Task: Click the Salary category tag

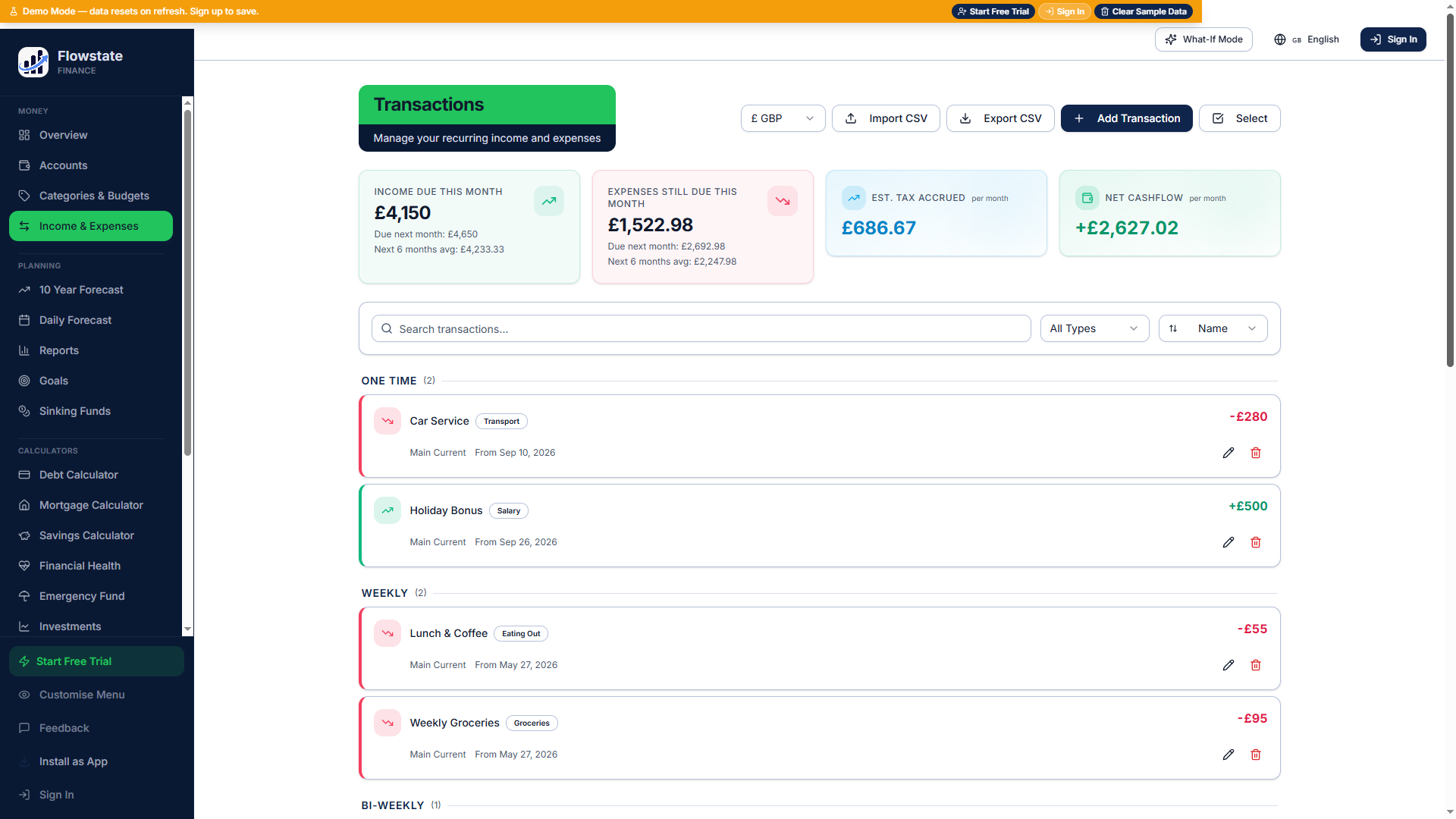Action: coord(509,511)
